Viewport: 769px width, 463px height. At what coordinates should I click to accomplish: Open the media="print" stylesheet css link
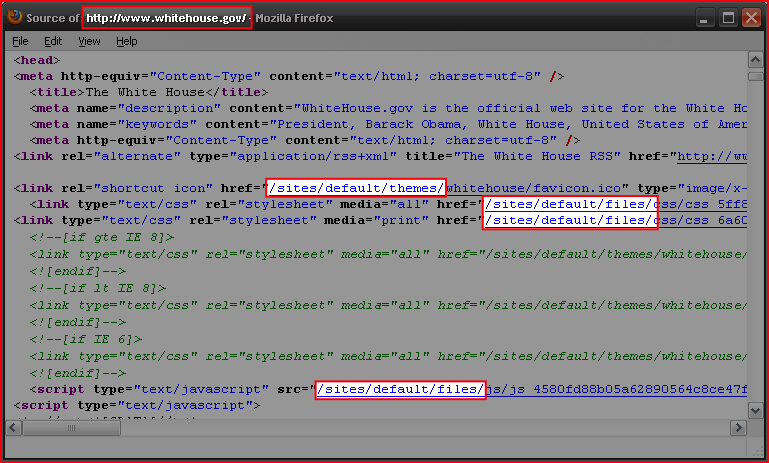616,221
